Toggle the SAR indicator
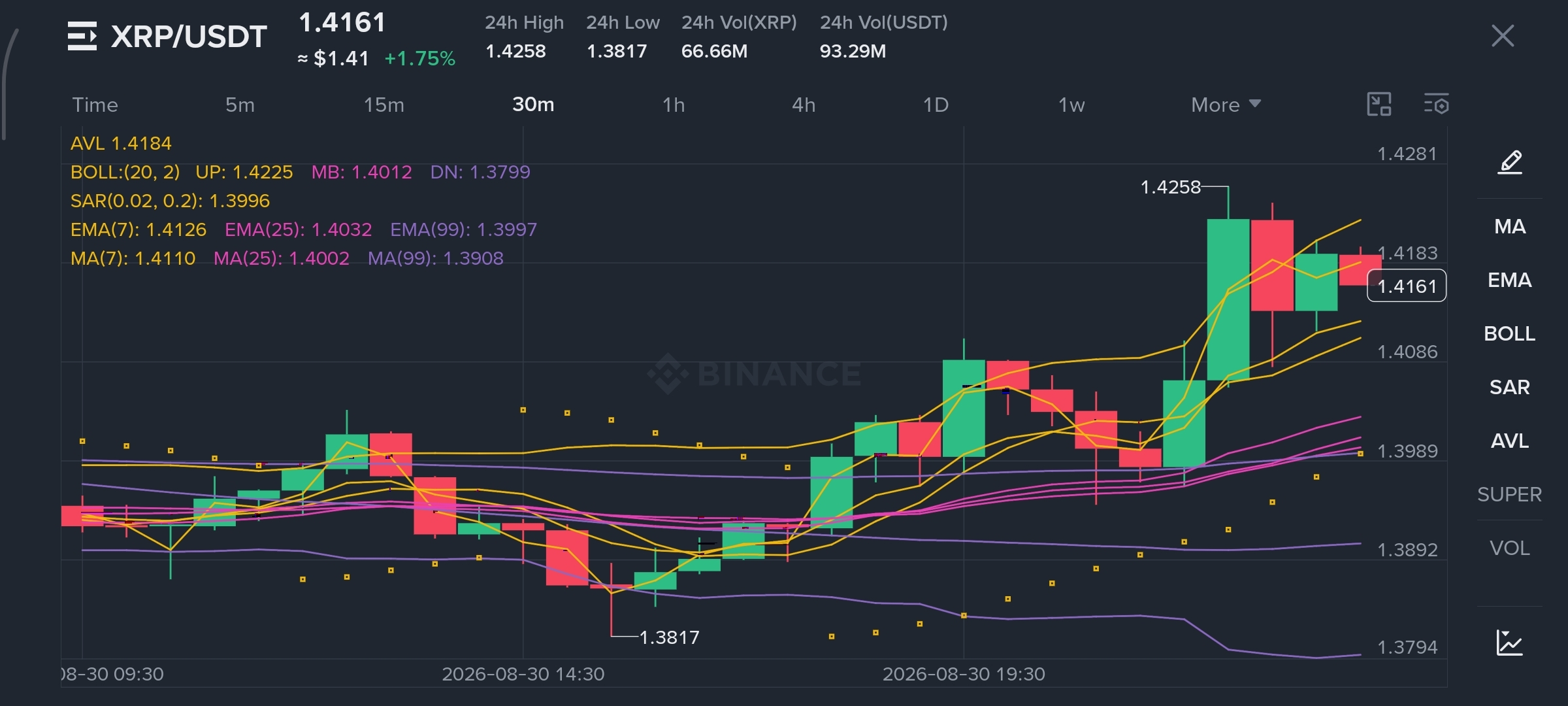This screenshot has width=1568, height=706. (x=1510, y=388)
